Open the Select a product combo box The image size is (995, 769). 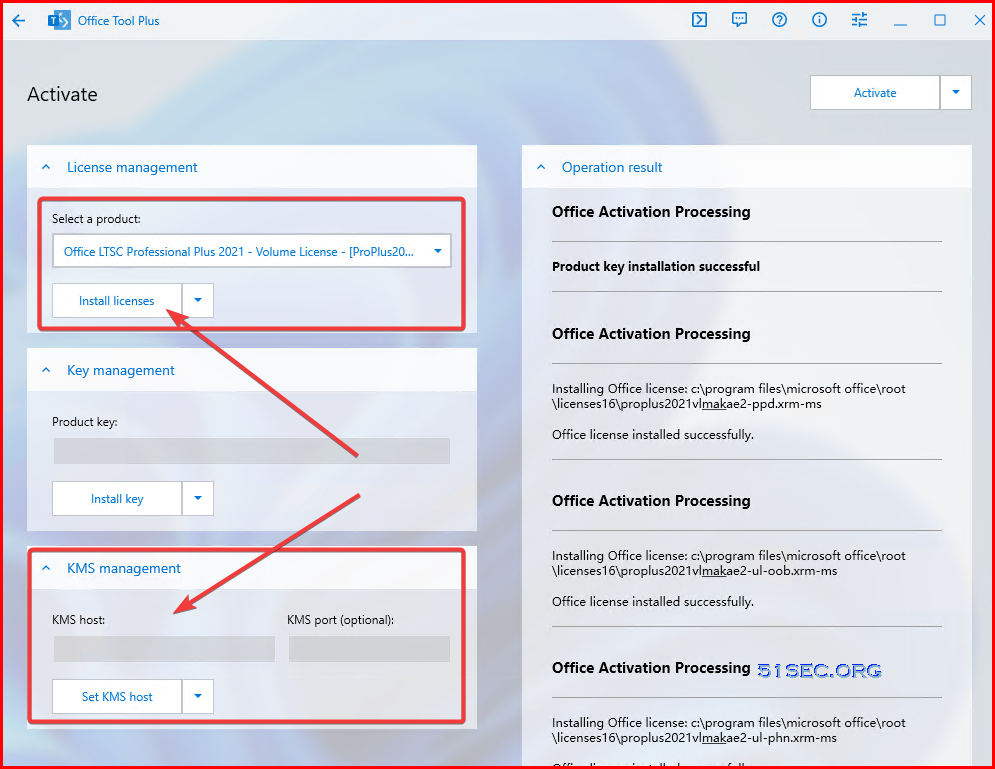251,251
